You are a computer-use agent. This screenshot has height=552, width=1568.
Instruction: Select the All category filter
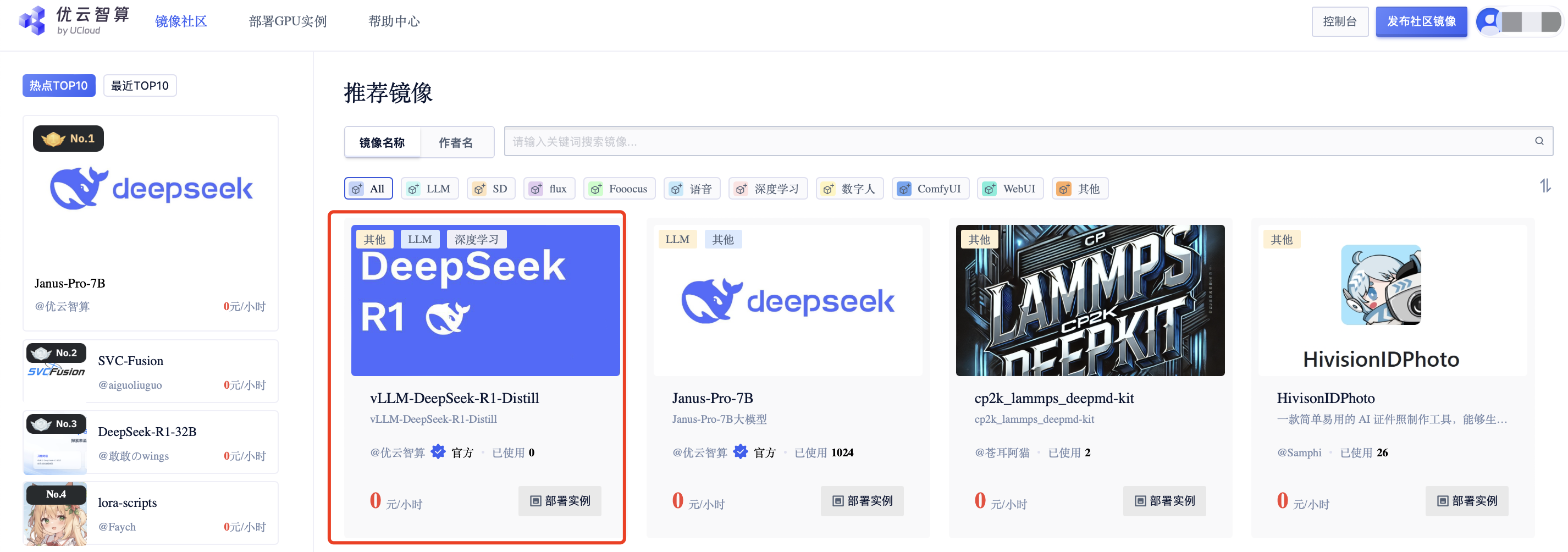click(x=368, y=189)
